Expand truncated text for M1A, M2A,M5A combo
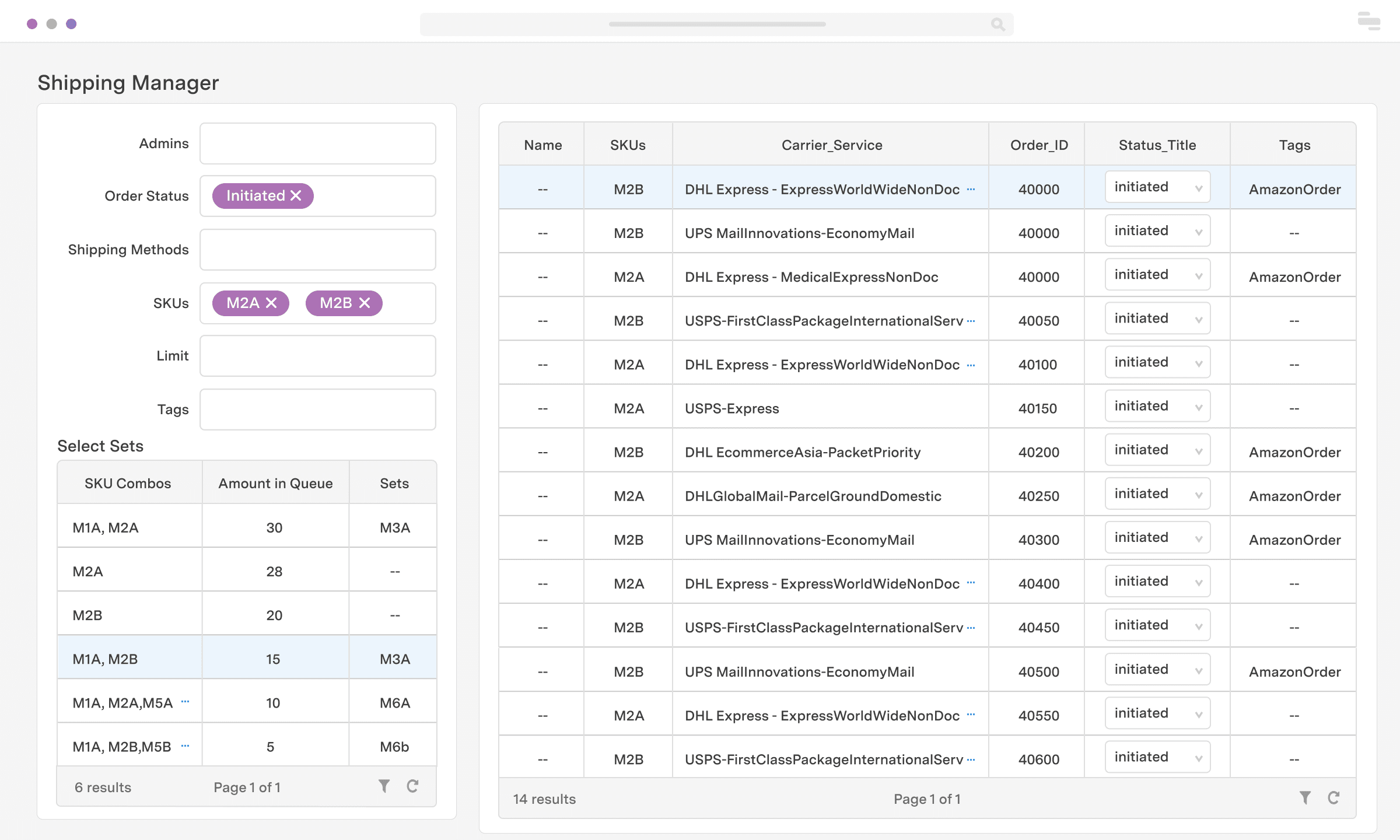Image resolution: width=1400 pixels, height=840 pixels. pyautogui.click(x=185, y=702)
